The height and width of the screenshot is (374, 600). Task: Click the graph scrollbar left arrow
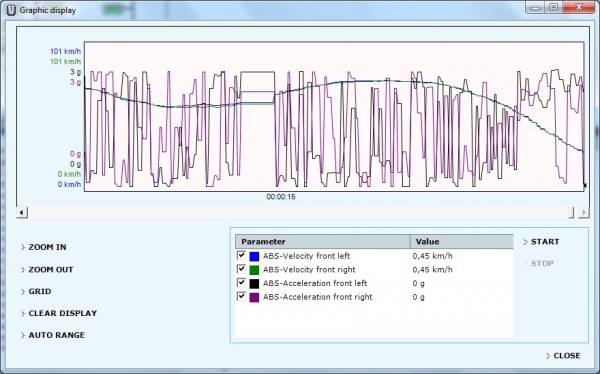(x=22, y=212)
